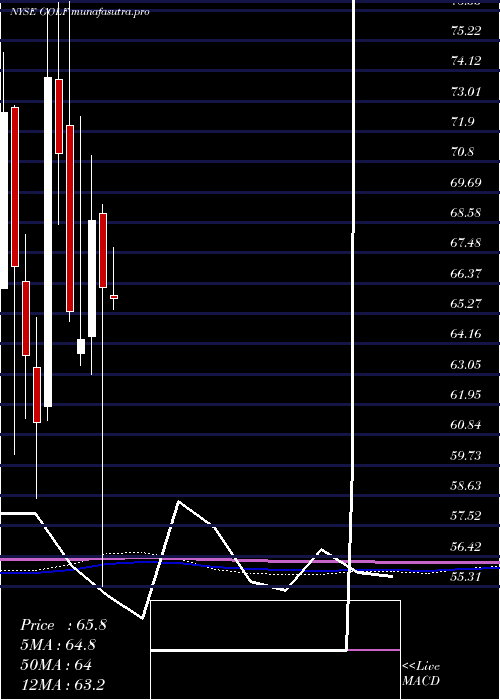
Task: Click the 71.9 price axis label
Action: pyautogui.click(x=462, y=122)
